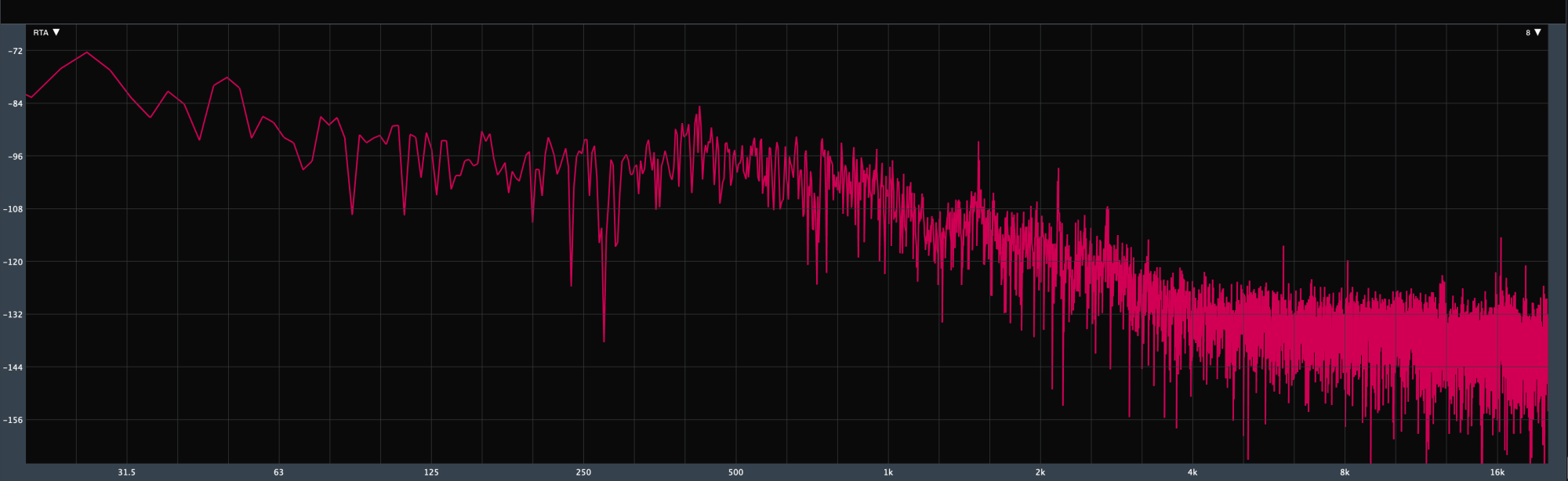Viewport: 1568px width, 481px height.
Task: Click the 63 Hz frequency label
Action: point(278,472)
